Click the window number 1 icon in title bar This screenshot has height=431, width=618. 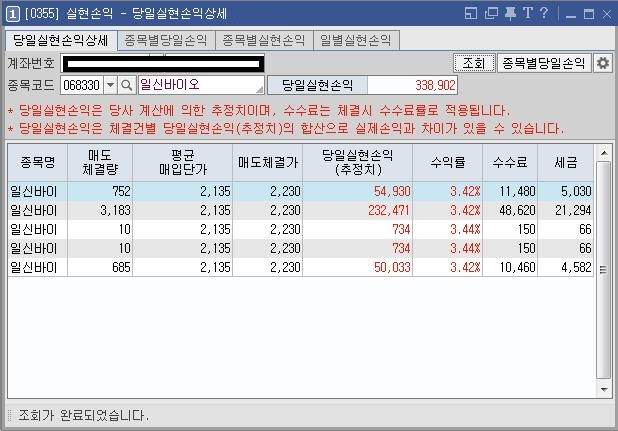13,14
